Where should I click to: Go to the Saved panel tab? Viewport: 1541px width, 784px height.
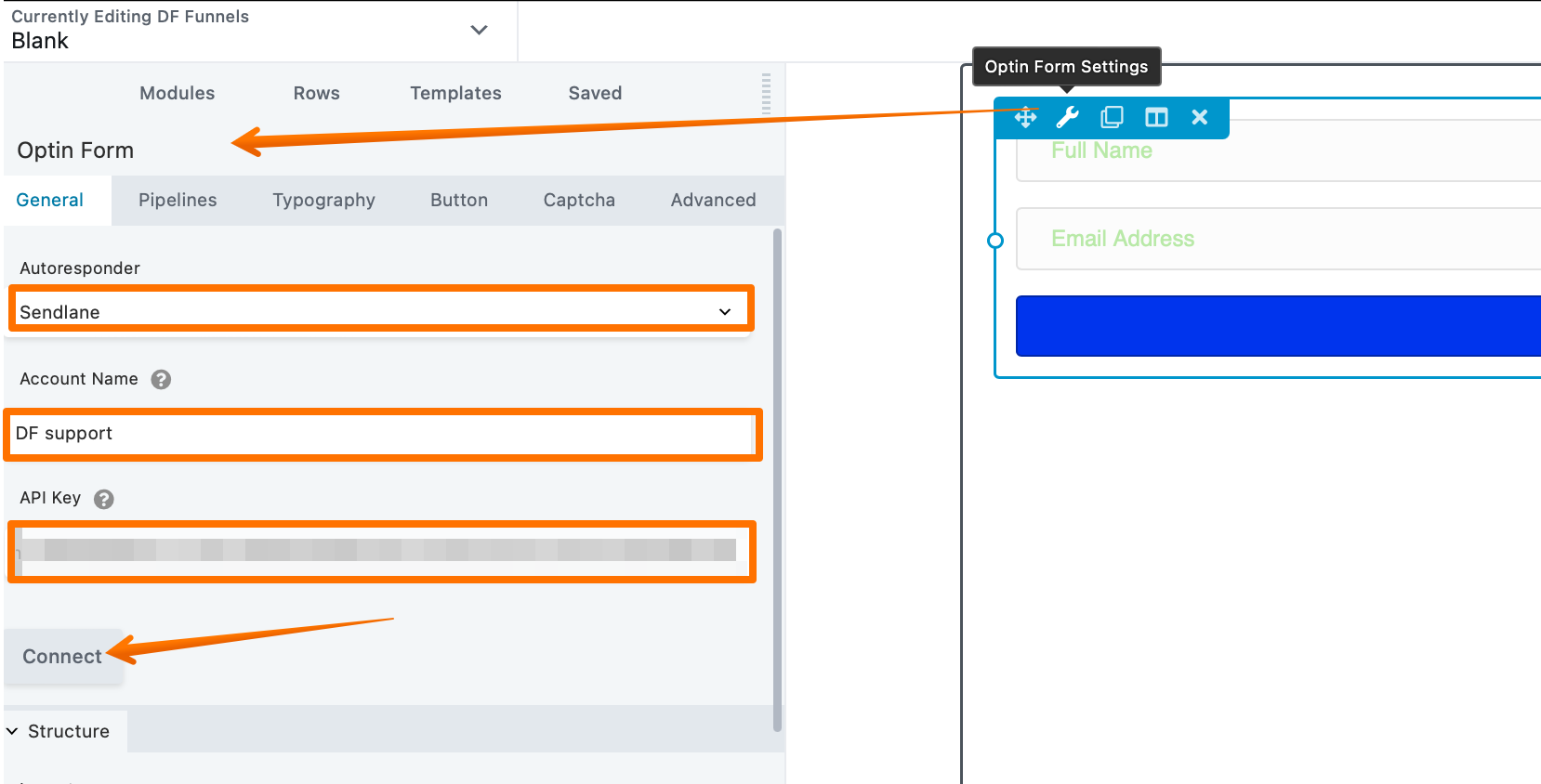(596, 93)
